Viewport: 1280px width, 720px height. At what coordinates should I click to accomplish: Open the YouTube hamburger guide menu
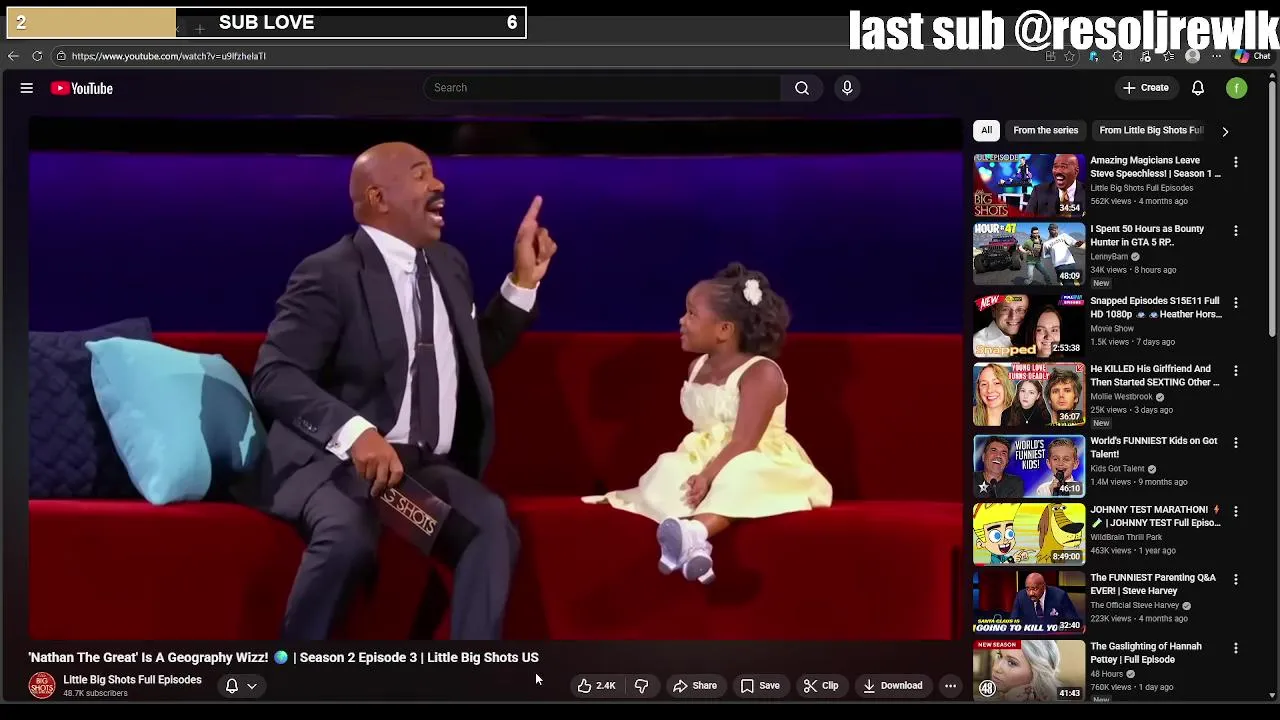pos(27,88)
